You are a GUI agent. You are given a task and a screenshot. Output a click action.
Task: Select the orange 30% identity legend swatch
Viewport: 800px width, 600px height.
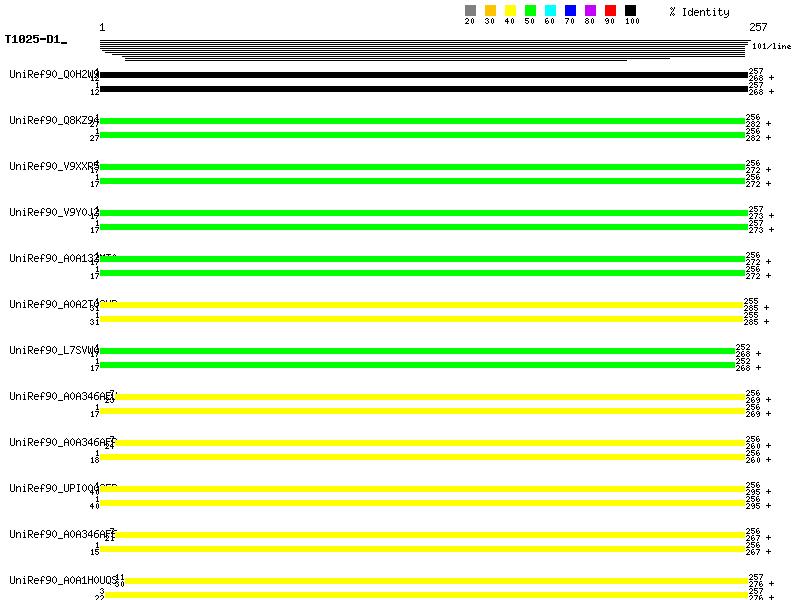[x=490, y=10]
